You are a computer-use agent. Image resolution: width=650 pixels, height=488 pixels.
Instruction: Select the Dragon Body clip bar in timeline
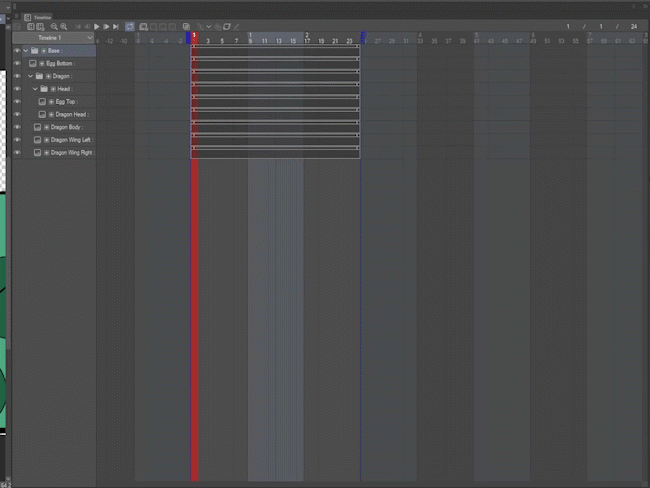[275, 127]
